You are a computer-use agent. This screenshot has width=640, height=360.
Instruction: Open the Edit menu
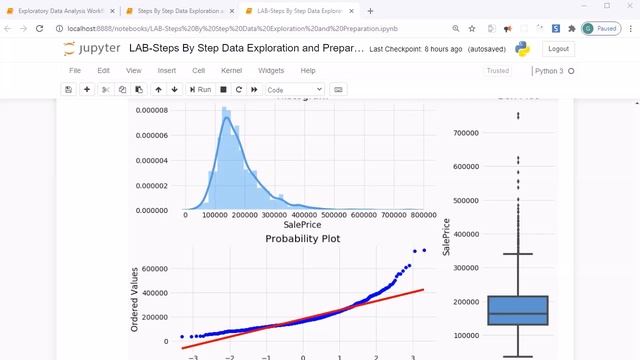click(x=103, y=71)
